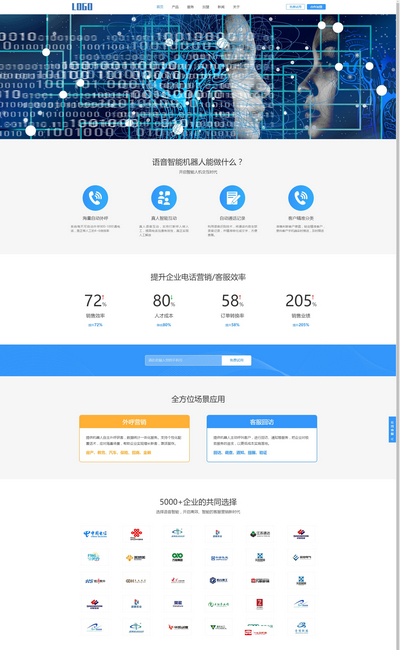
Task: Open the 产品 nav item
Action: click(x=175, y=7)
